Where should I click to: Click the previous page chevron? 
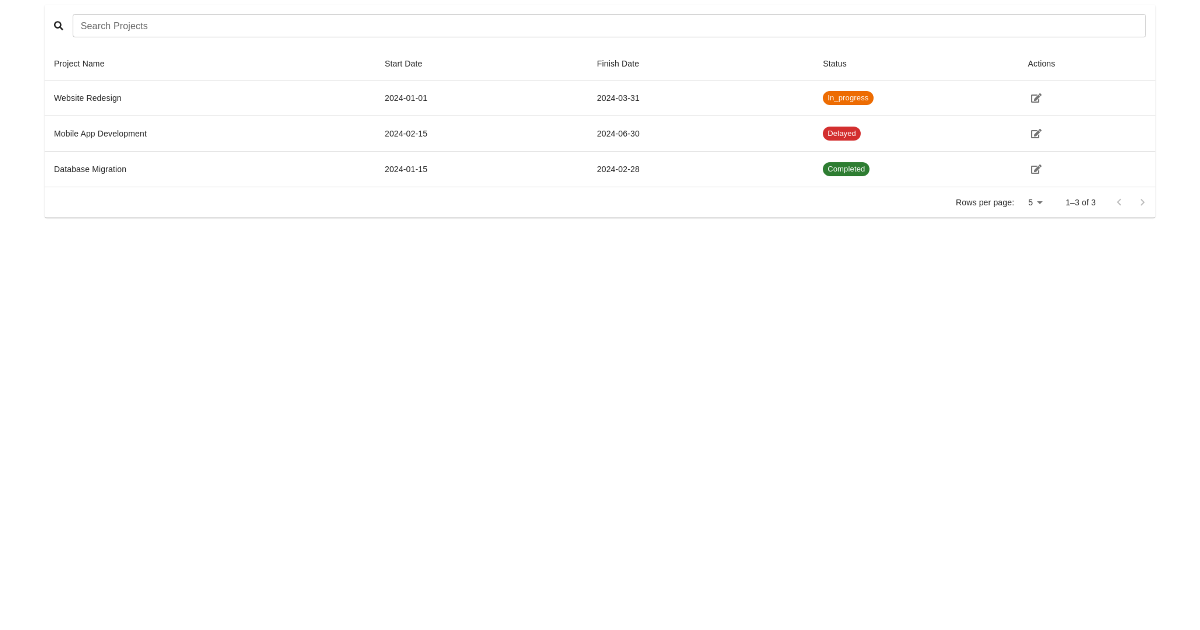point(1119,202)
